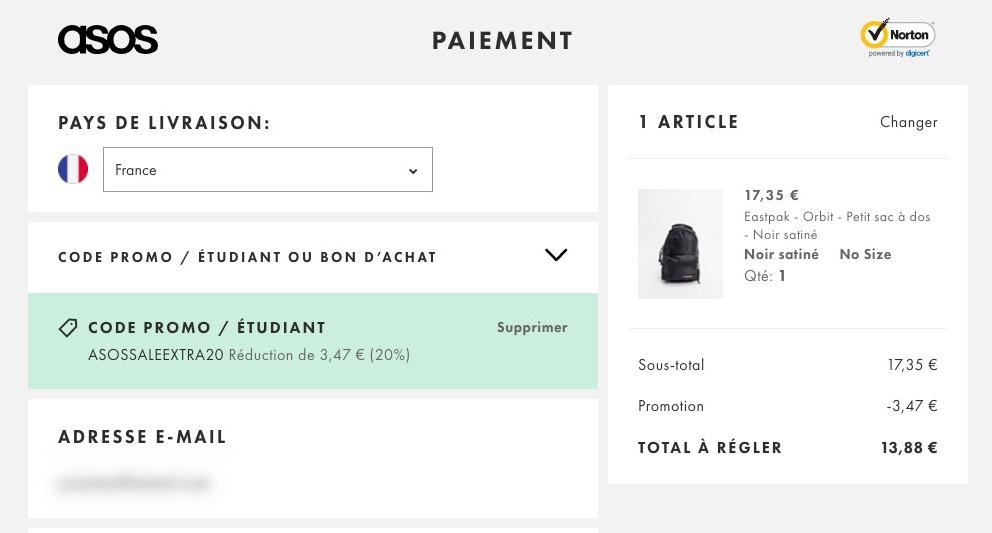Click the dropdown arrow in country selector

point(413,171)
